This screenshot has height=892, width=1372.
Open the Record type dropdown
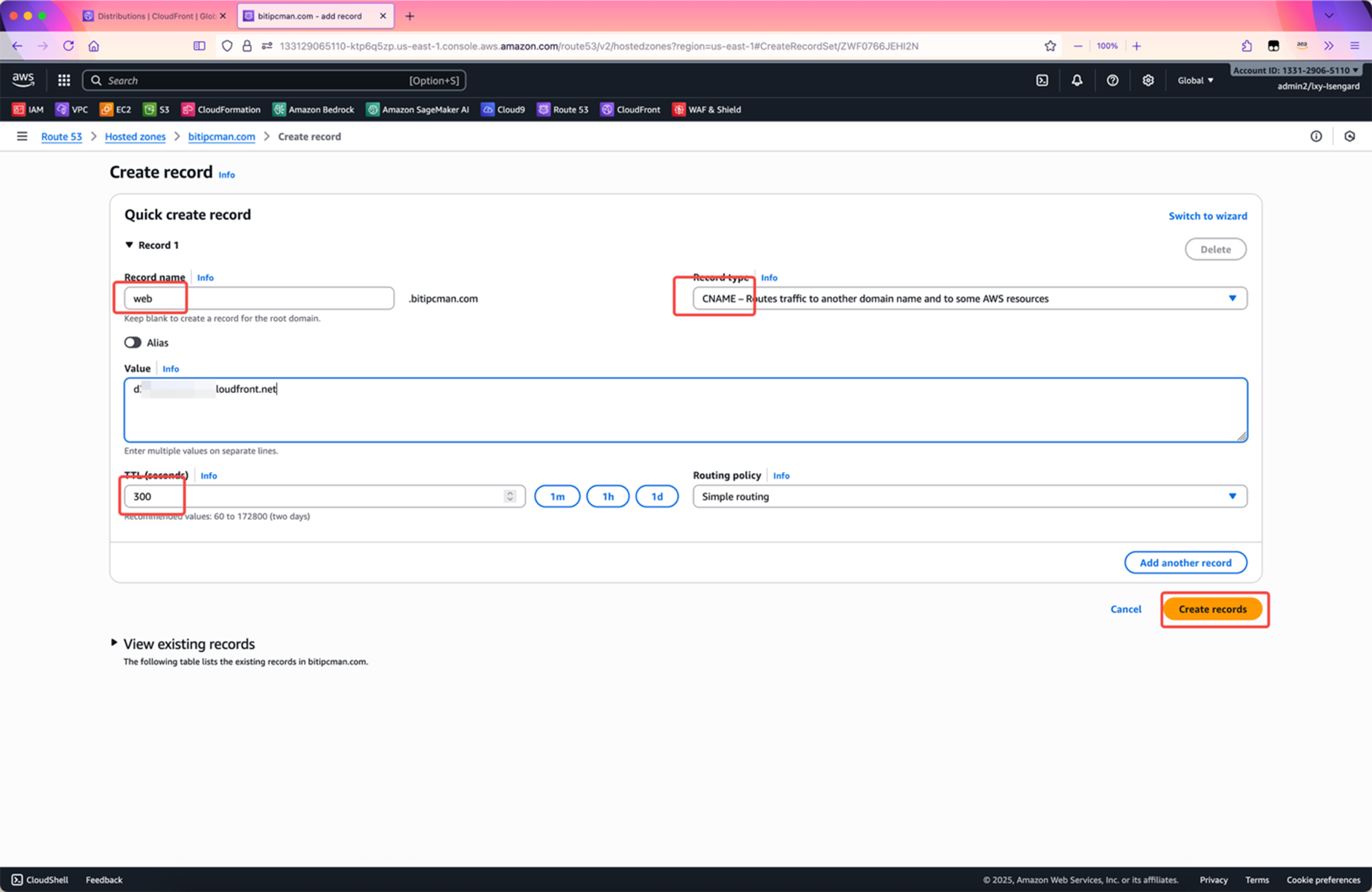coord(969,299)
